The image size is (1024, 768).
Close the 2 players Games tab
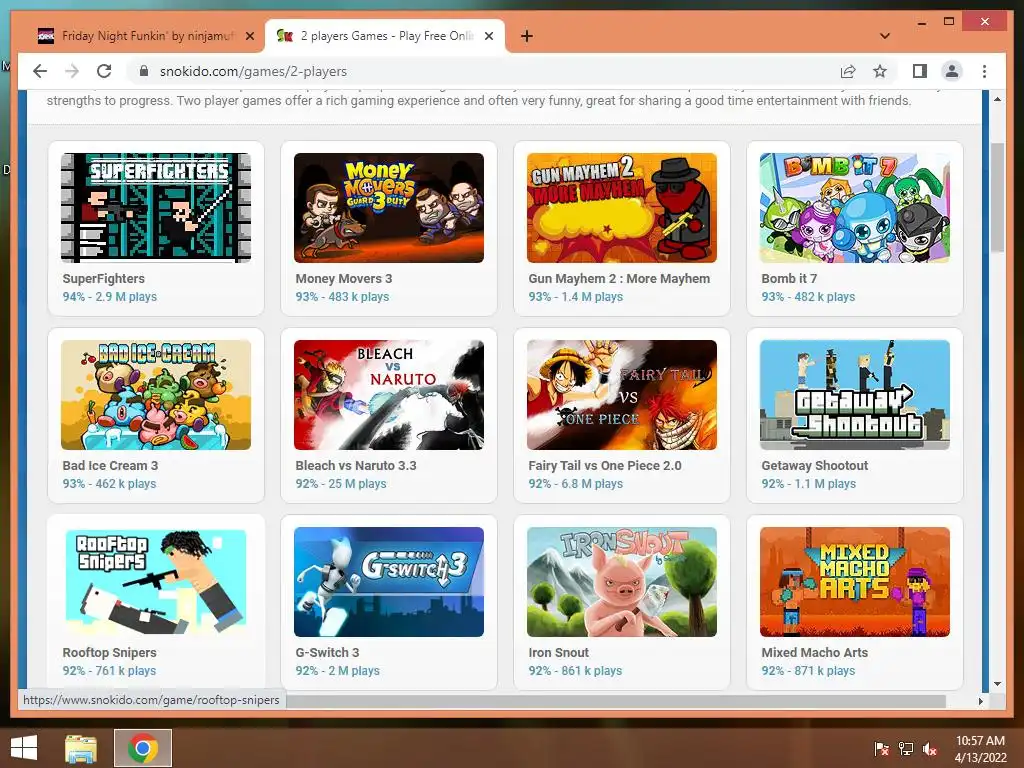(488, 36)
